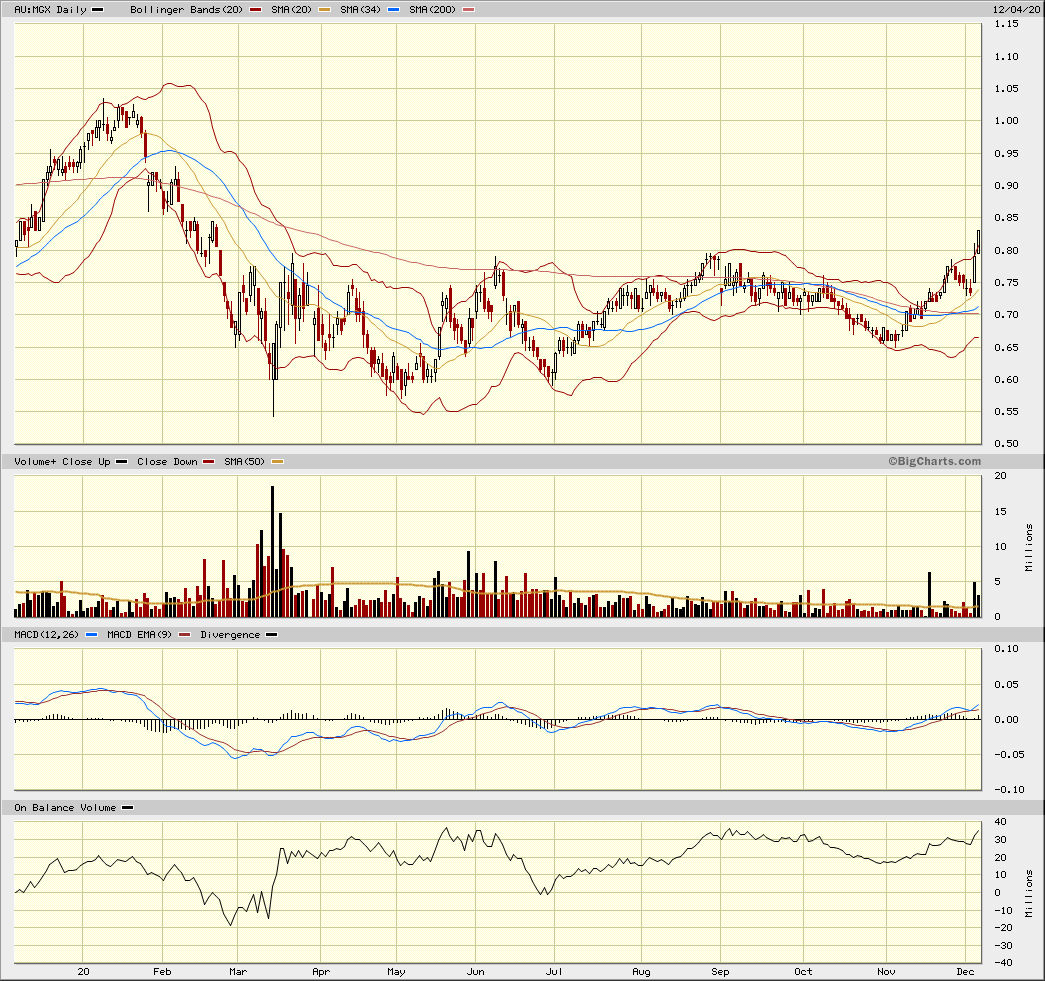Click the 0.75 price axis label
The height and width of the screenshot is (981, 1045).
[1006, 283]
